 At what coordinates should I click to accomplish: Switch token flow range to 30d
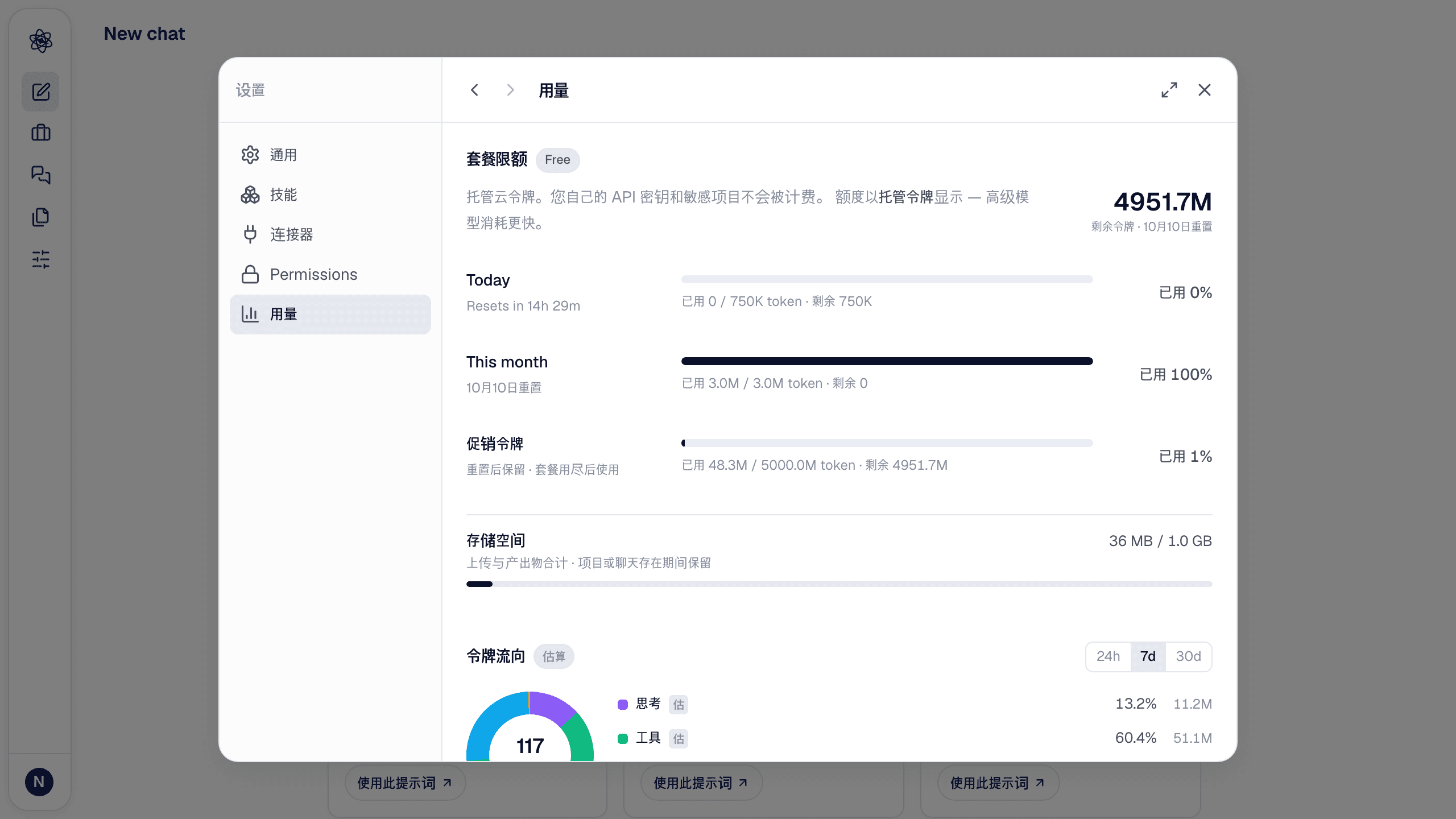(1188, 656)
